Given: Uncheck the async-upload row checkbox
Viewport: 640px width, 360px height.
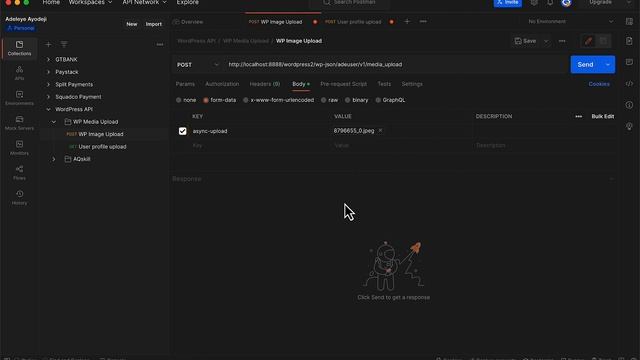Looking at the screenshot, I should (182, 131).
